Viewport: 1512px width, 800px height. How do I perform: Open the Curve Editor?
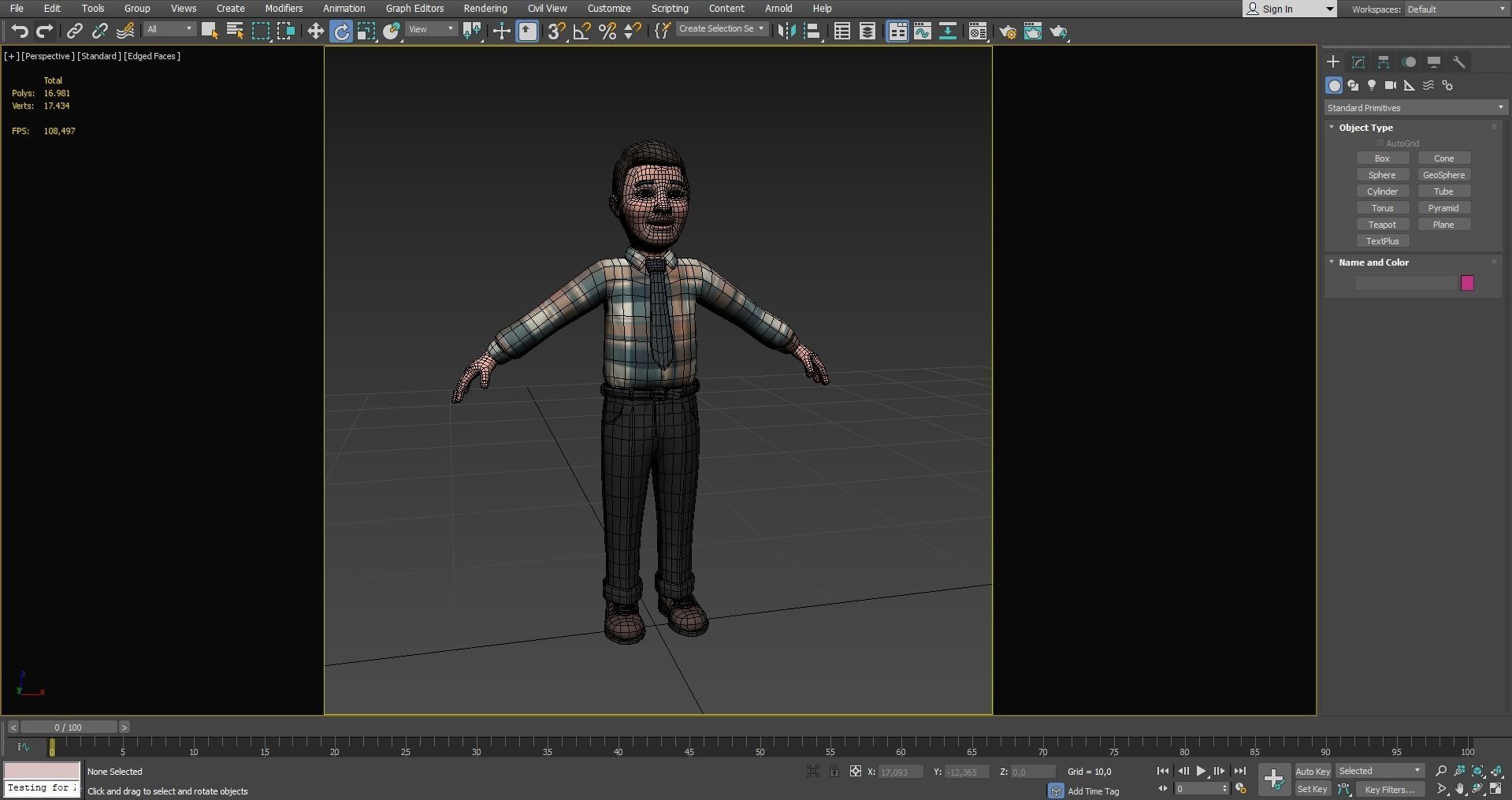tap(923, 31)
